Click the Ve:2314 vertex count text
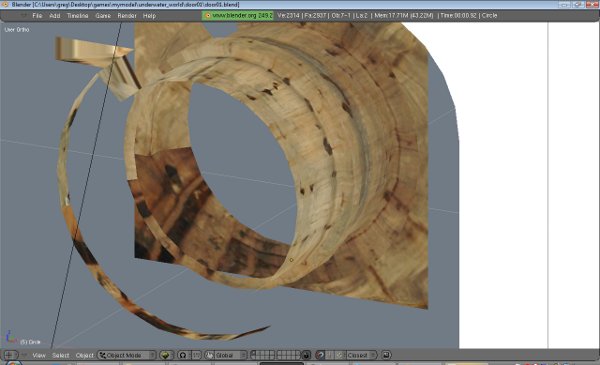Screen dimensions: 600x365 click(x=289, y=16)
